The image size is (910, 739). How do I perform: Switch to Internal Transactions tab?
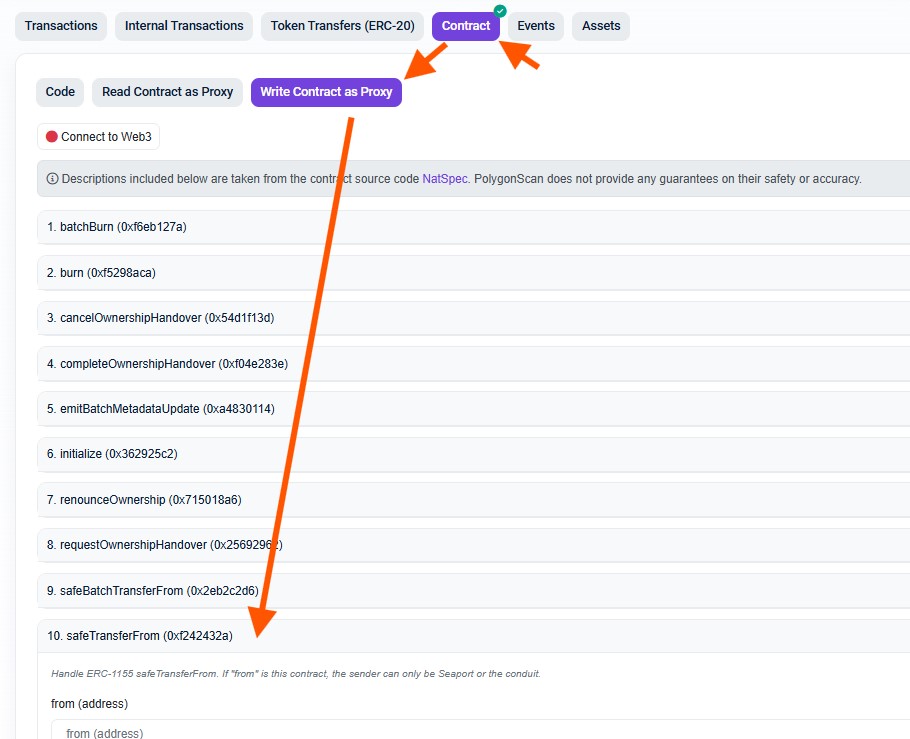click(184, 26)
